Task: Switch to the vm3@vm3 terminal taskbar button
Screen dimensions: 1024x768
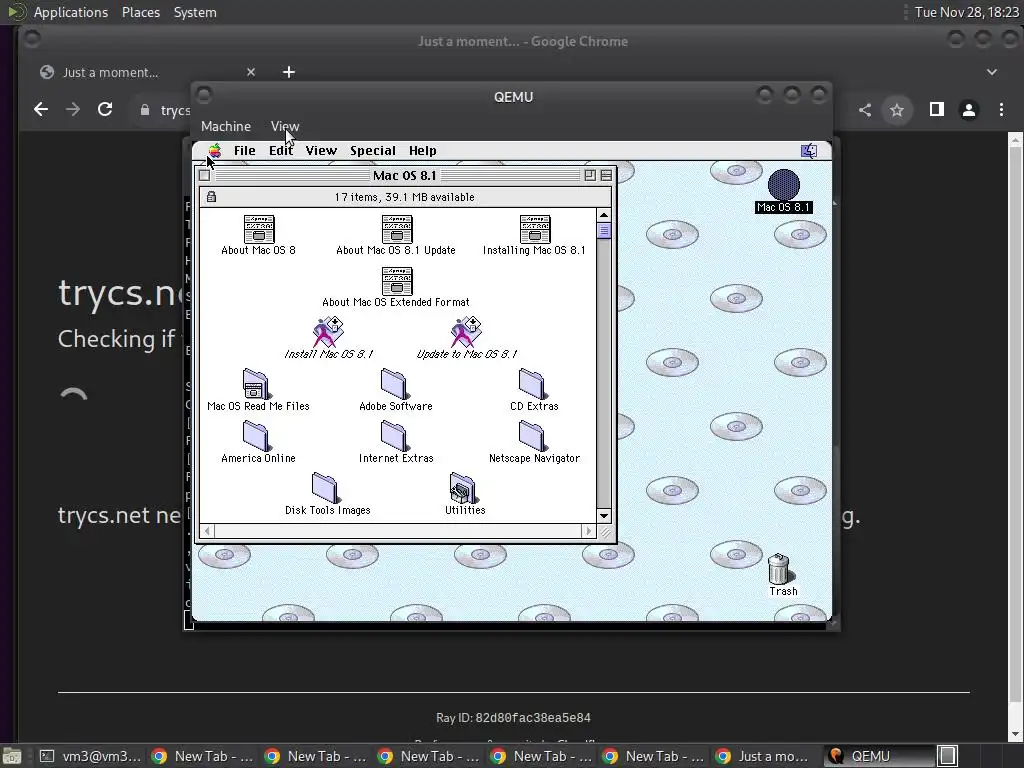Action: pos(90,756)
